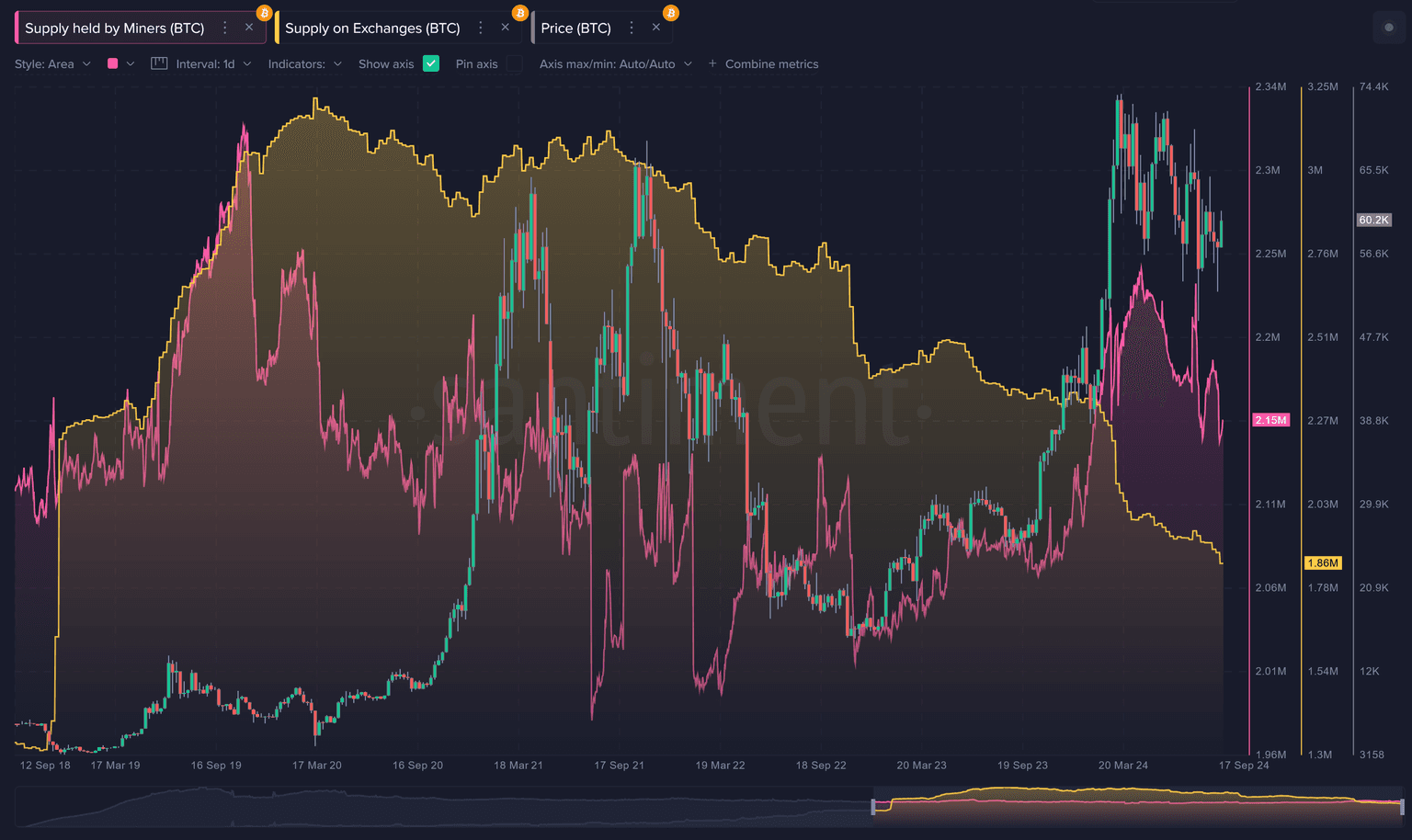
Task: Click Bitcoin badge on Supply held by Miners
Action: pos(264,13)
